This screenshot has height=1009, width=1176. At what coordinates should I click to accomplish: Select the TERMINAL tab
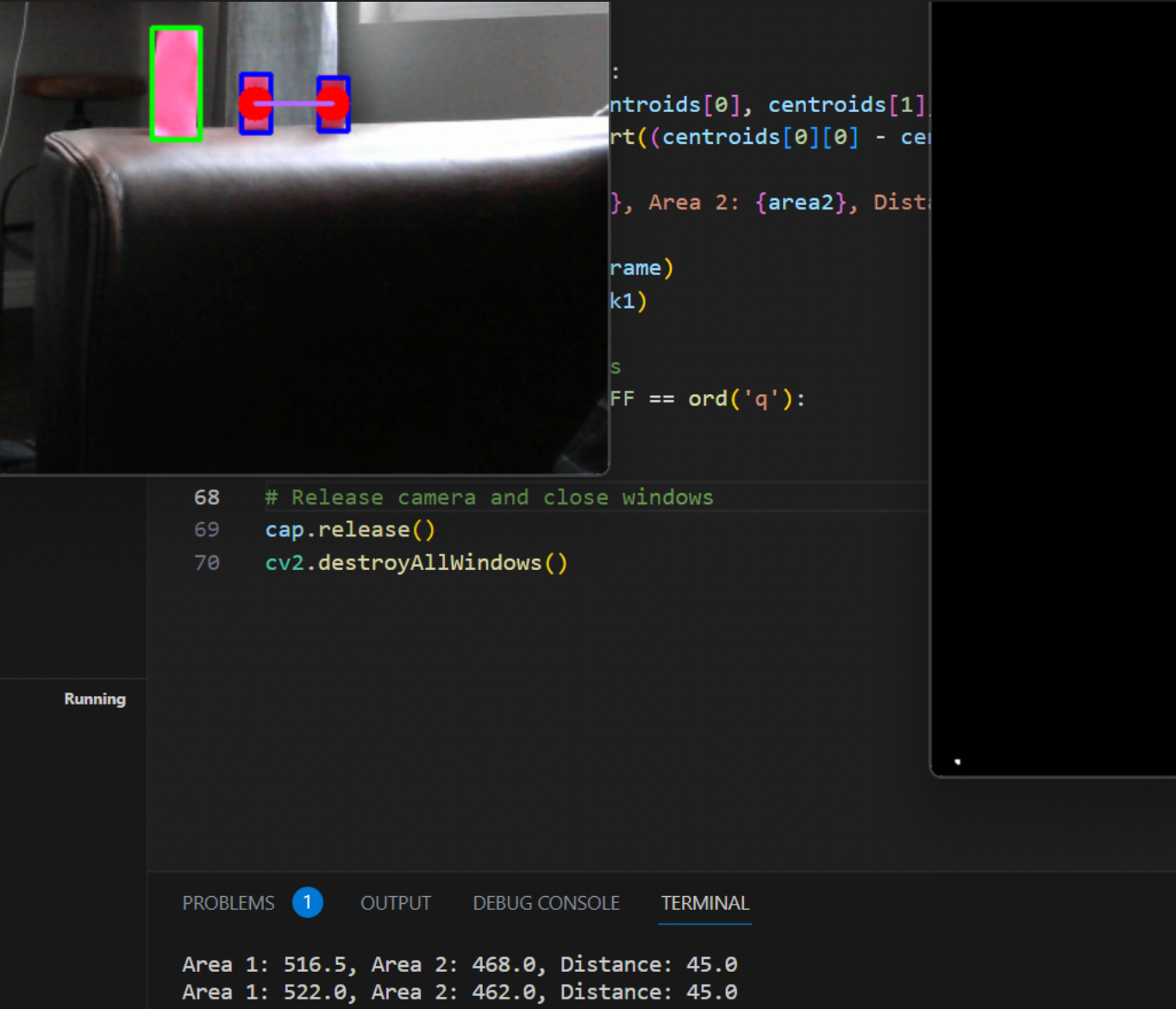pyautogui.click(x=704, y=903)
